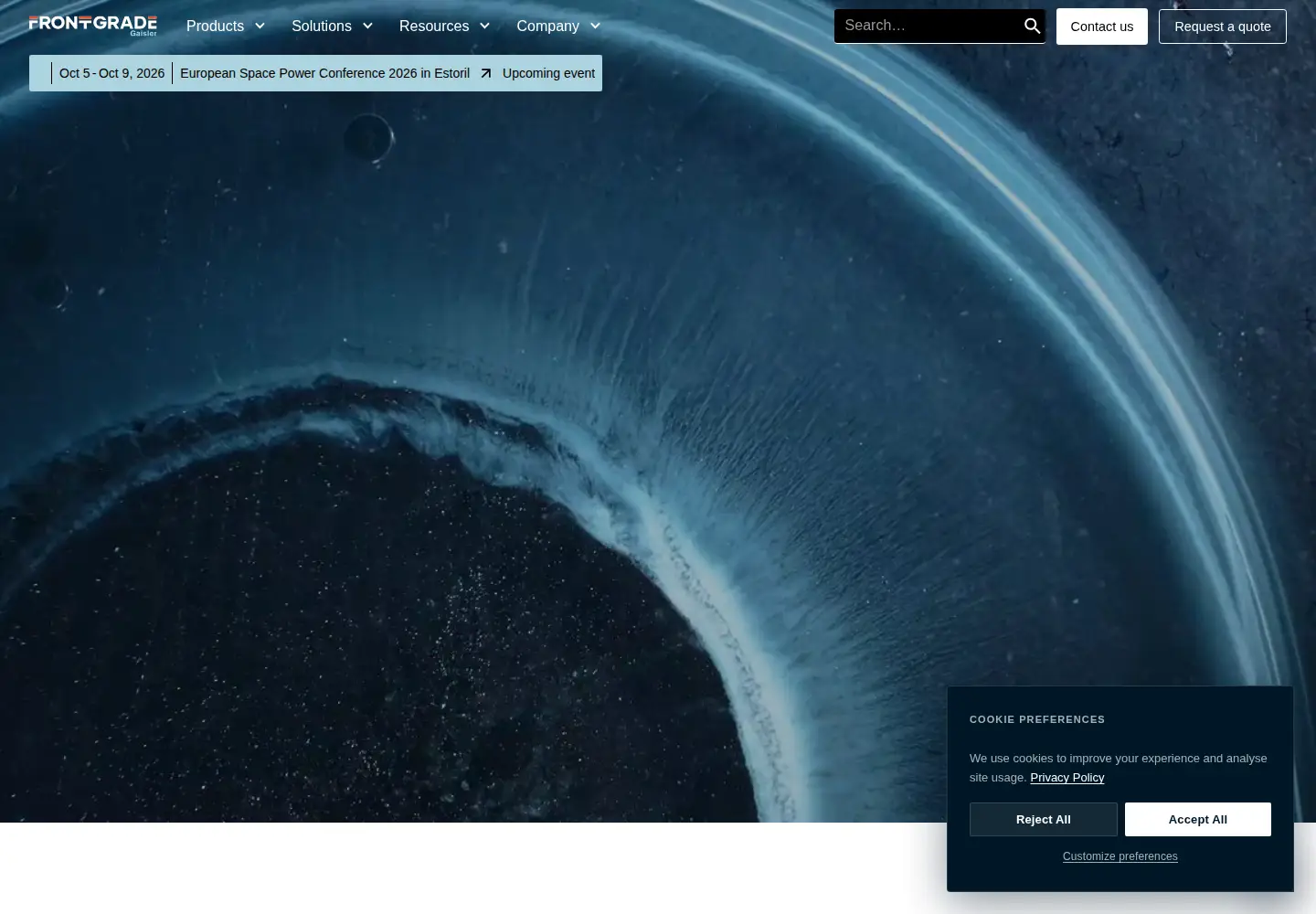Click the COOKIE PREFERENCES heading
This screenshot has width=1316, height=914.
pyautogui.click(x=1037, y=719)
